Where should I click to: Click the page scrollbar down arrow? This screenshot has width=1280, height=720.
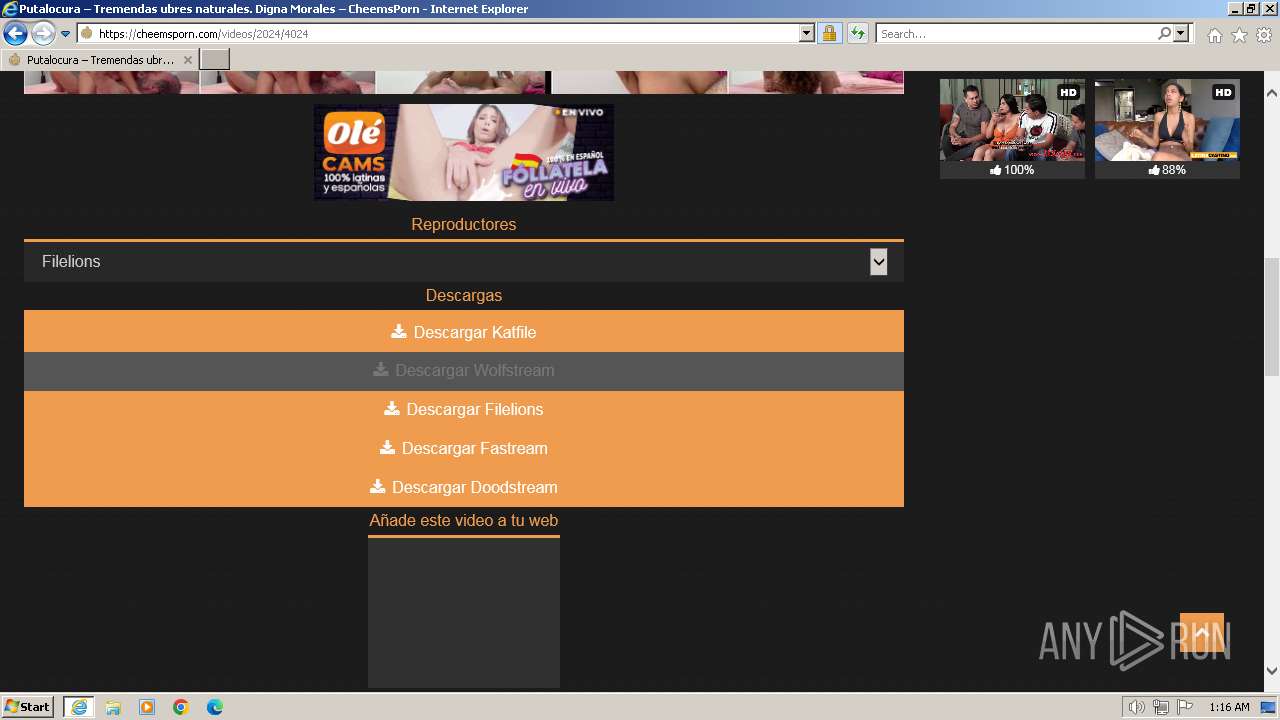point(1272,671)
